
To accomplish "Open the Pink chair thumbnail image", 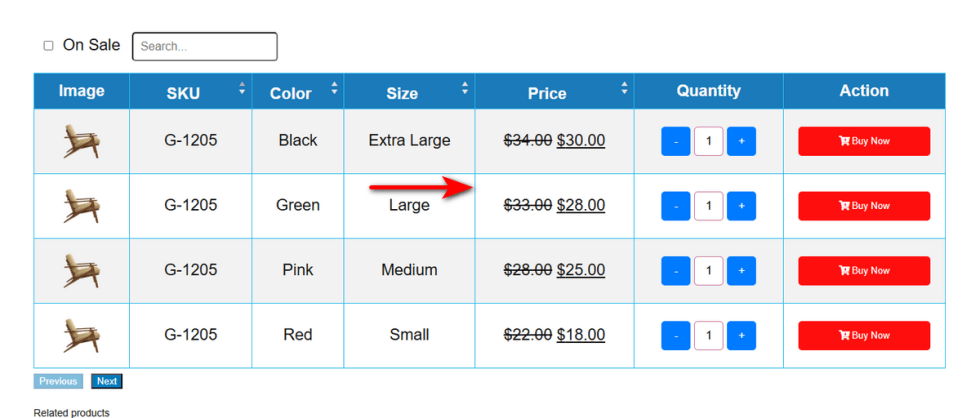I will pyautogui.click(x=81, y=270).
